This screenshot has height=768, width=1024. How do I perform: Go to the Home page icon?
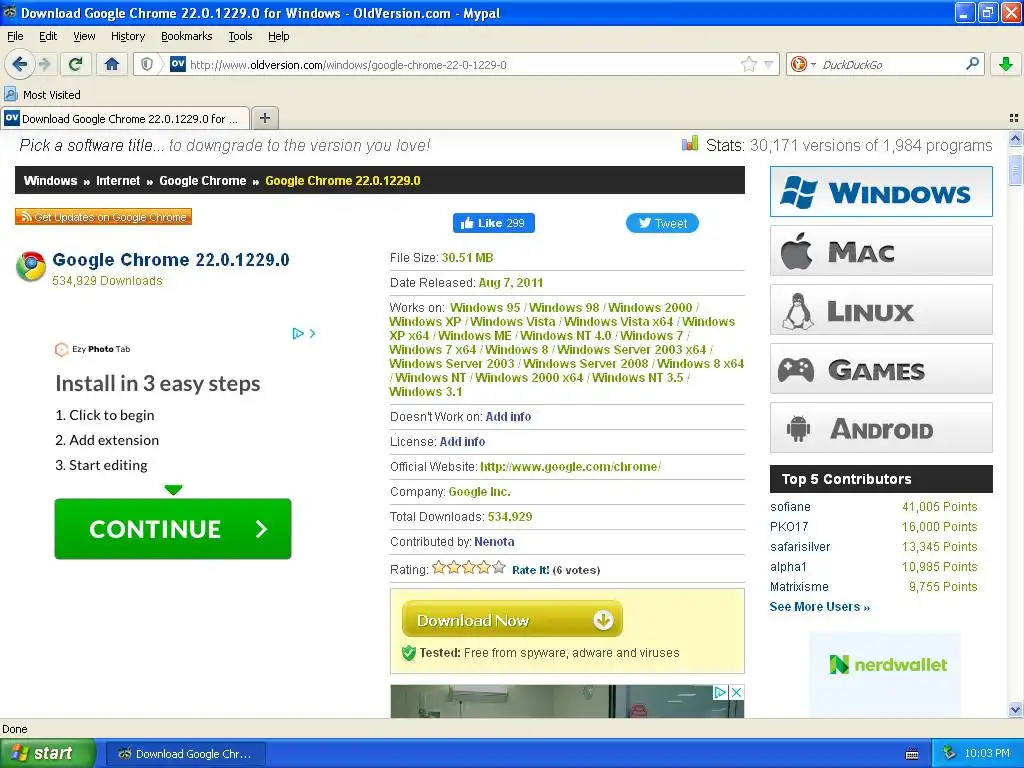pyautogui.click(x=112, y=64)
